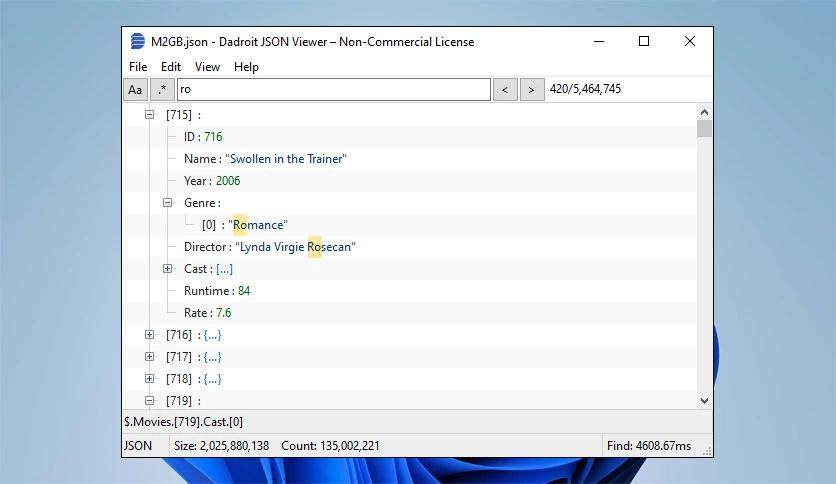This screenshot has height=484, width=836.
Task: Expand the [716] node
Action: (150, 335)
